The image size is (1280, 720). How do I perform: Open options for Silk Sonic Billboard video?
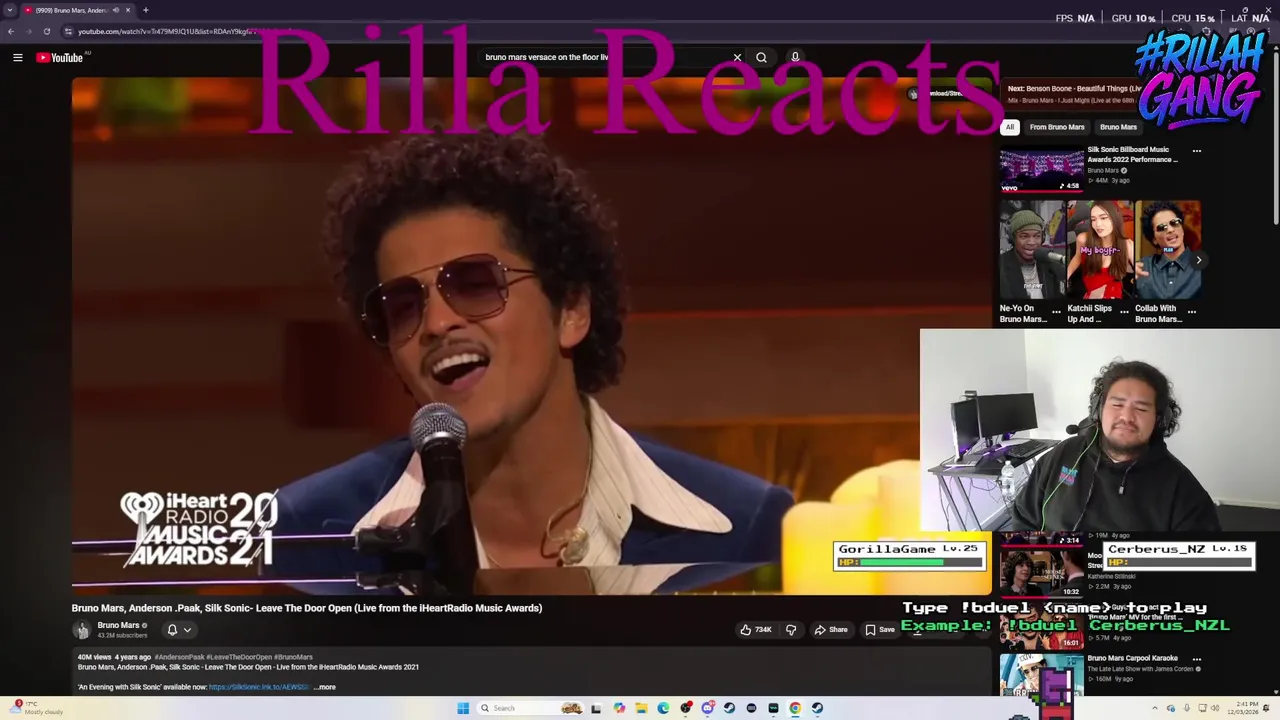coord(1197,151)
